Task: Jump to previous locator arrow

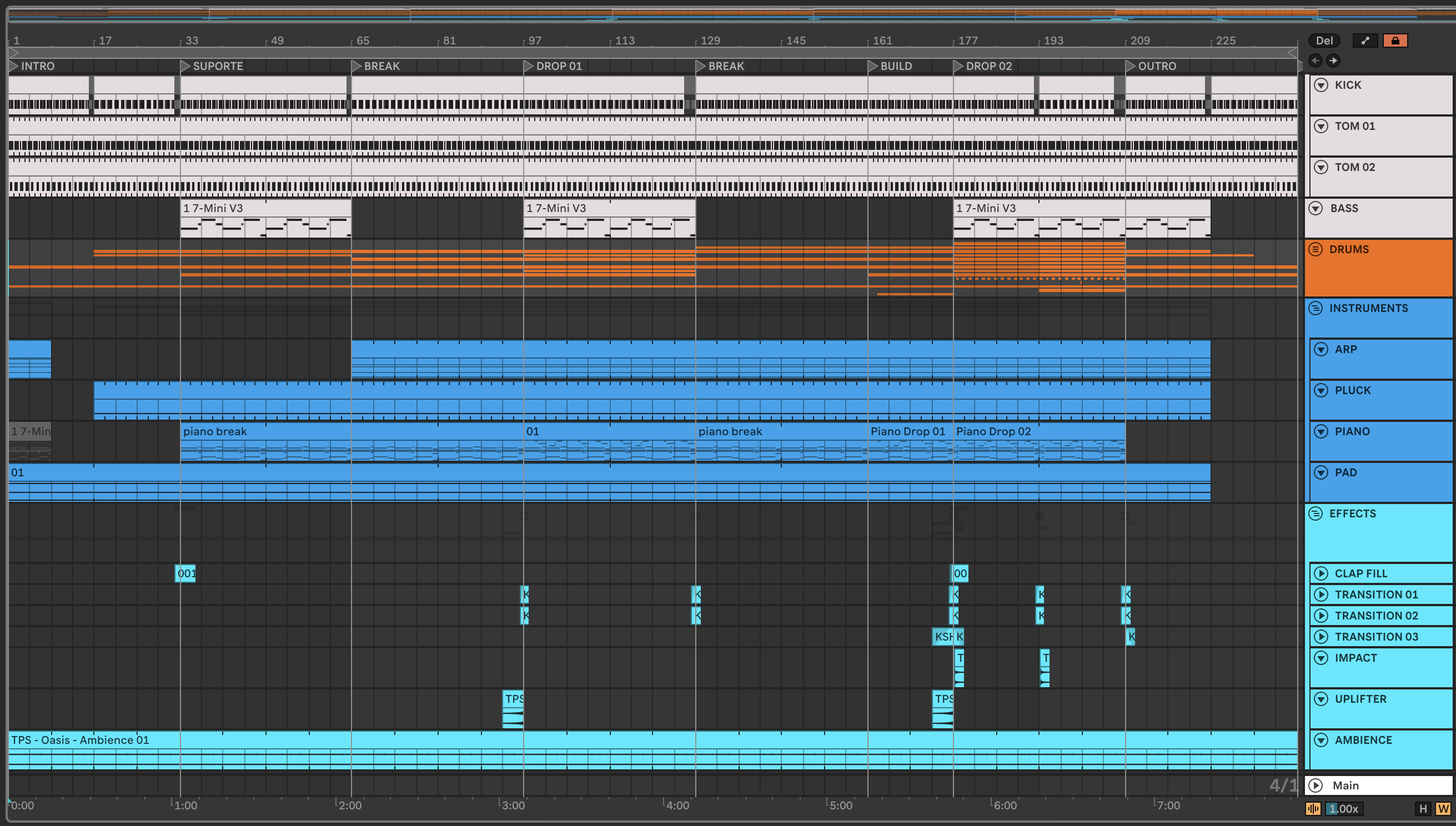Action: point(1316,60)
